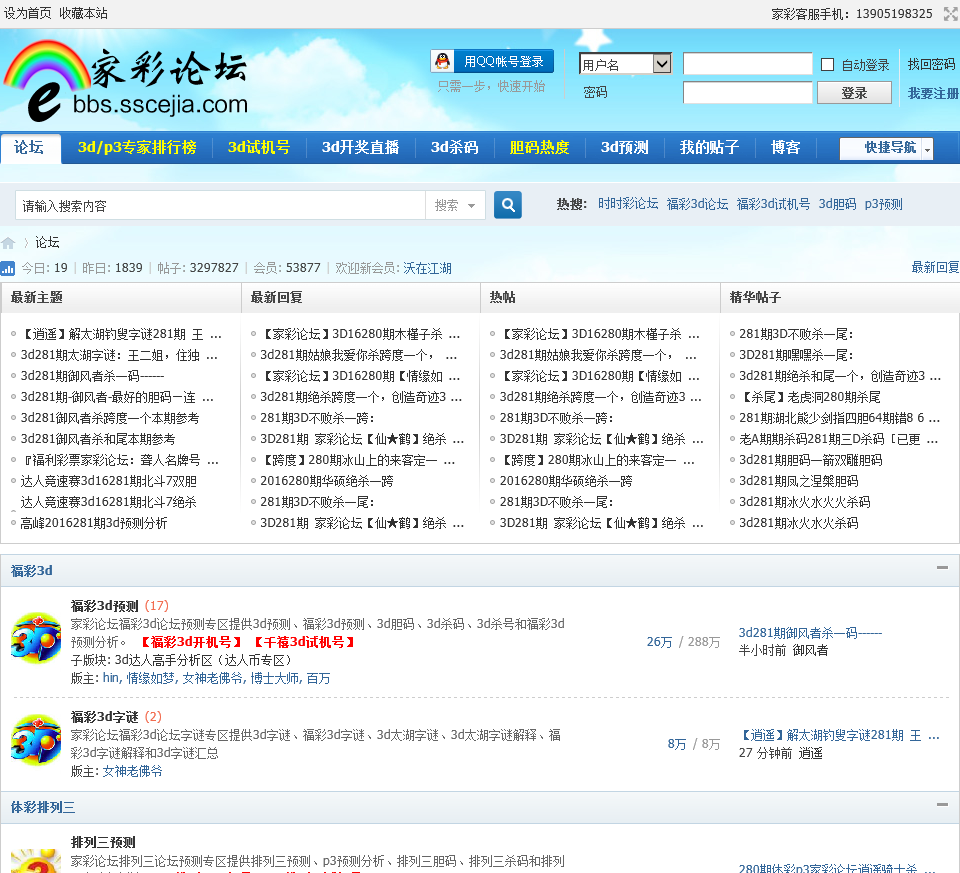This screenshot has width=960, height=873.
Task: Click the statistics bar chart icon
Action: click(8, 268)
